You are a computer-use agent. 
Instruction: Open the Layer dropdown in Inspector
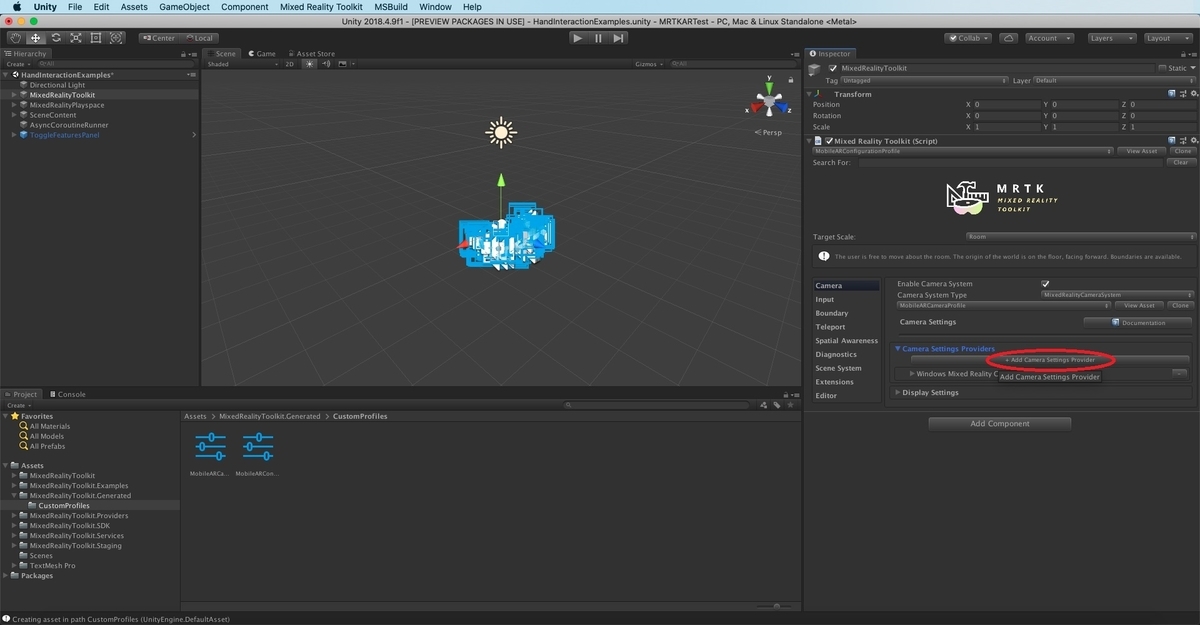(1115, 80)
